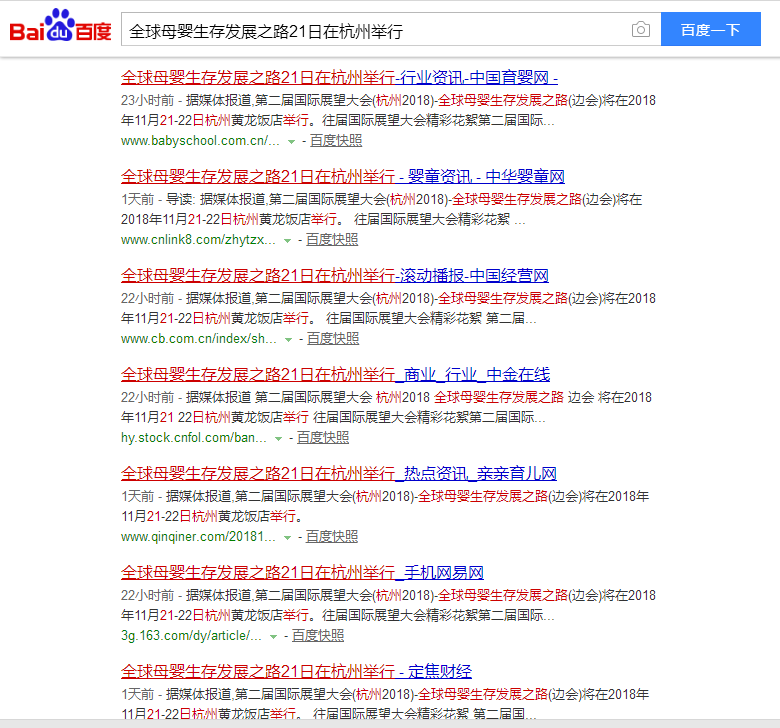Open 百度快照 for babyschool.com.cn result
Screen dimensions: 780x728
336,141
